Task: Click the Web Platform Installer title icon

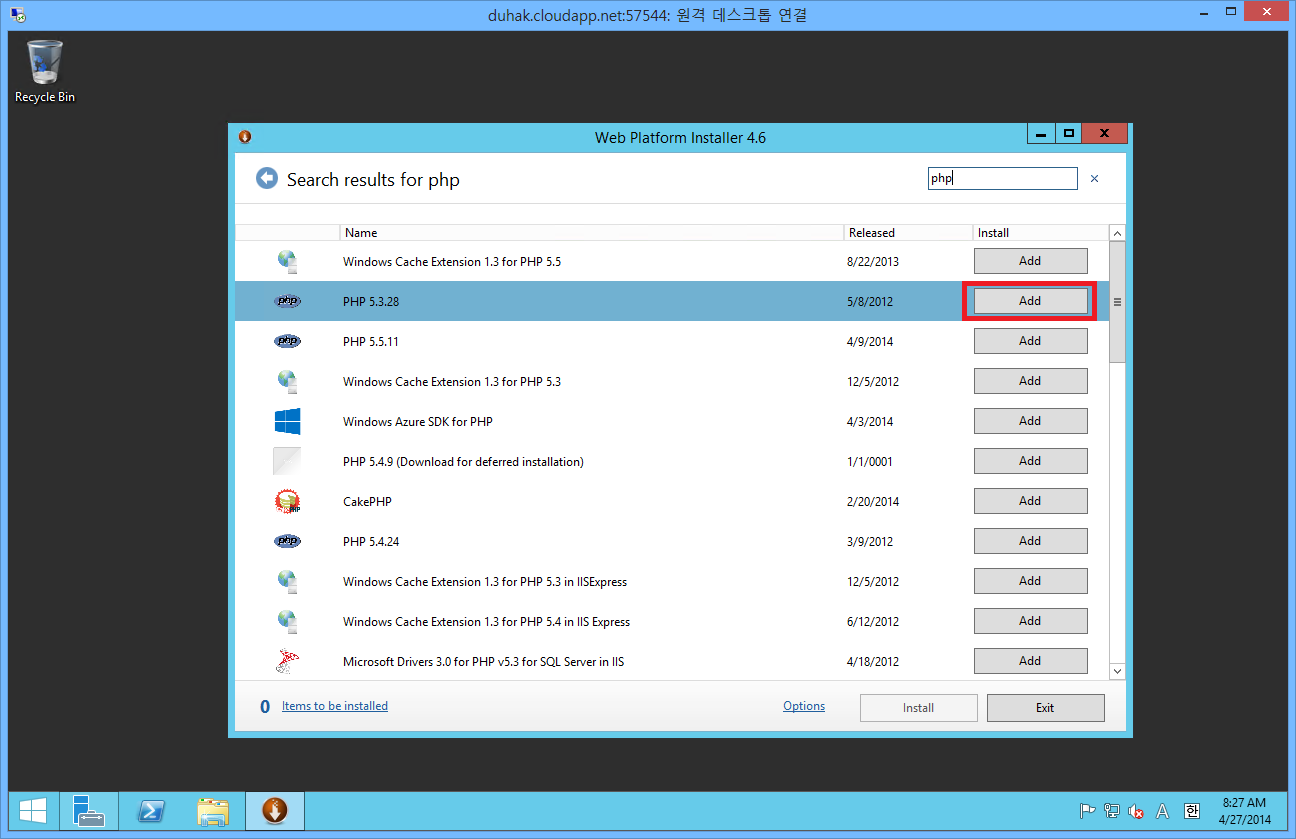Action: click(244, 136)
